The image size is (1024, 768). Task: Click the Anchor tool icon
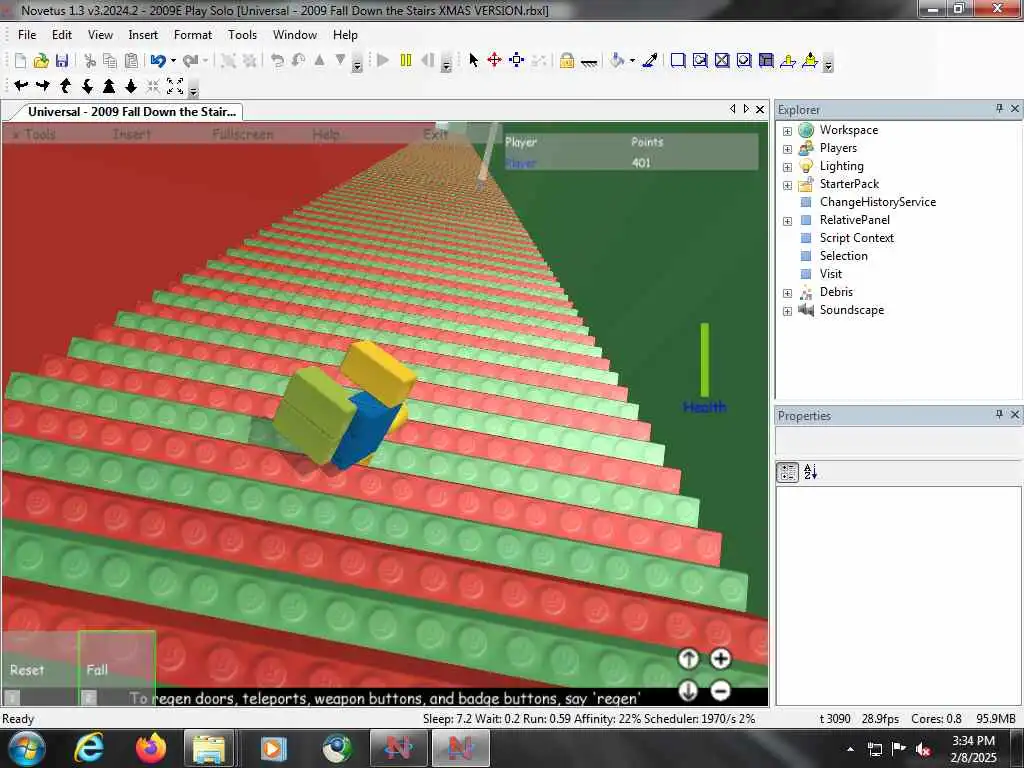[589, 62]
